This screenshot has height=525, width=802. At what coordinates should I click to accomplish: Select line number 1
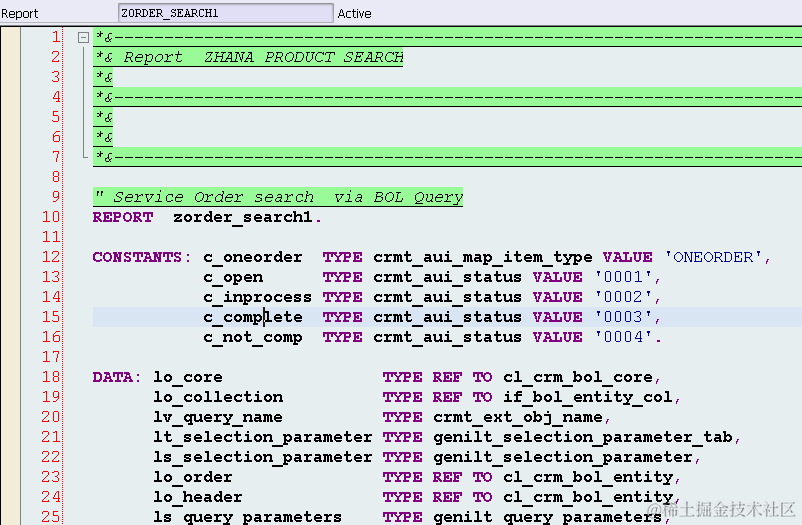click(x=56, y=37)
